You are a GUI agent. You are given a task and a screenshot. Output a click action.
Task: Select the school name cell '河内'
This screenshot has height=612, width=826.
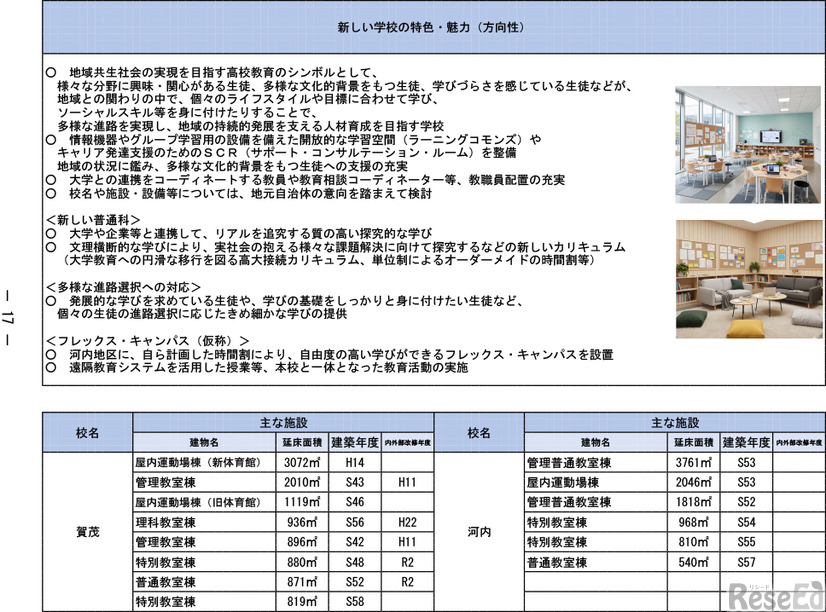[x=479, y=532]
